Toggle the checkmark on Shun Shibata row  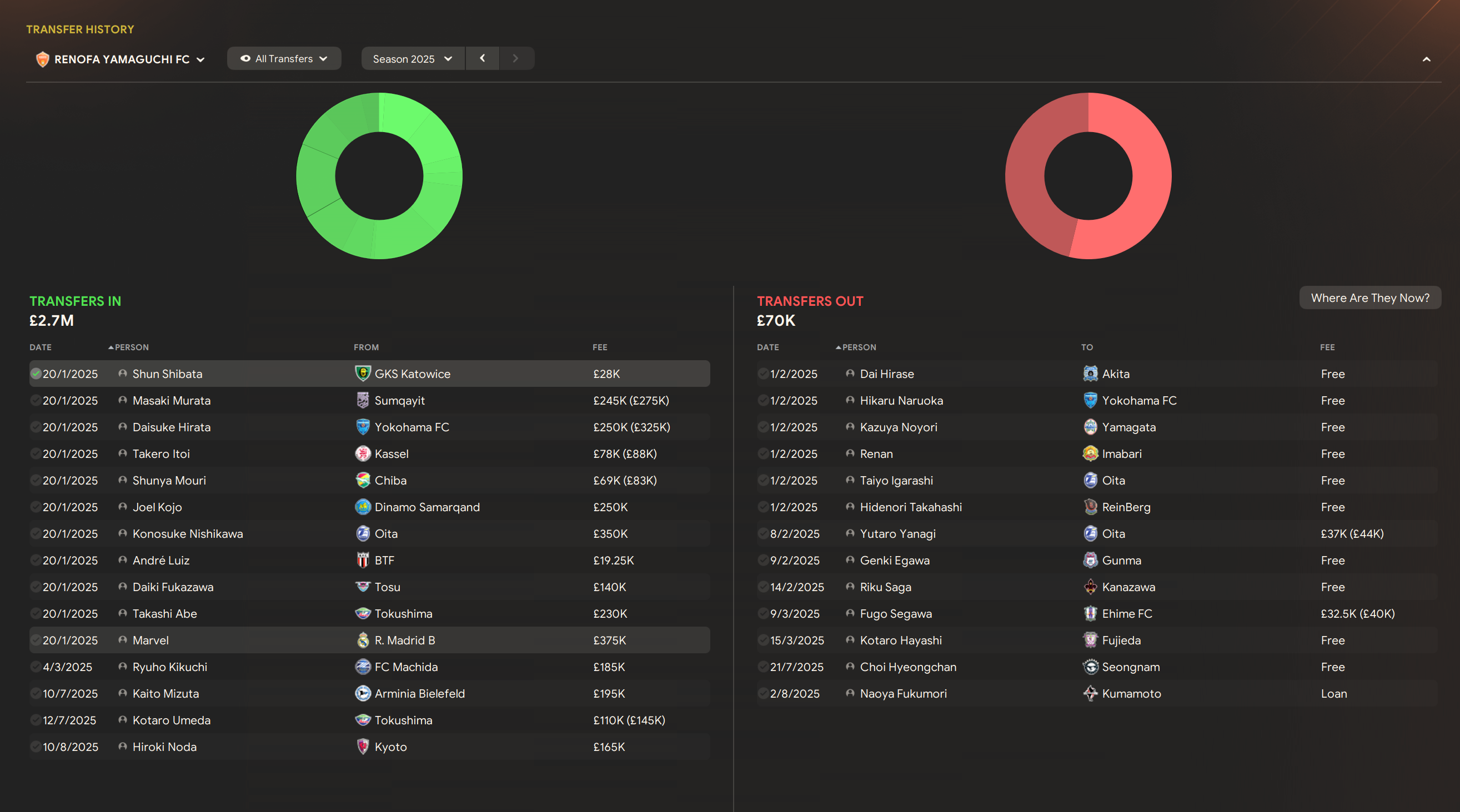[x=36, y=373]
